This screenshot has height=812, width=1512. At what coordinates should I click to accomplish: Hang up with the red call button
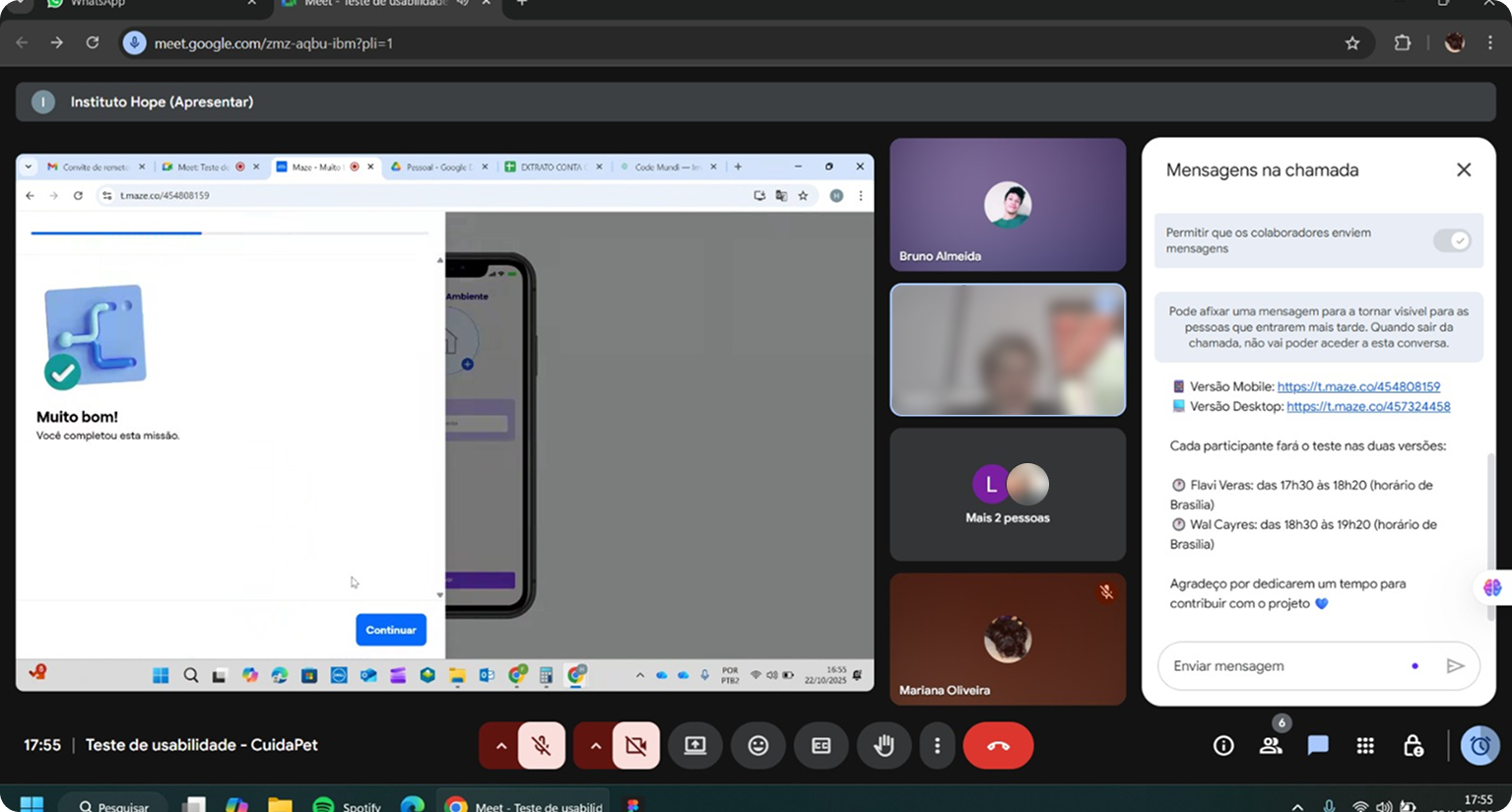point(998,746)
